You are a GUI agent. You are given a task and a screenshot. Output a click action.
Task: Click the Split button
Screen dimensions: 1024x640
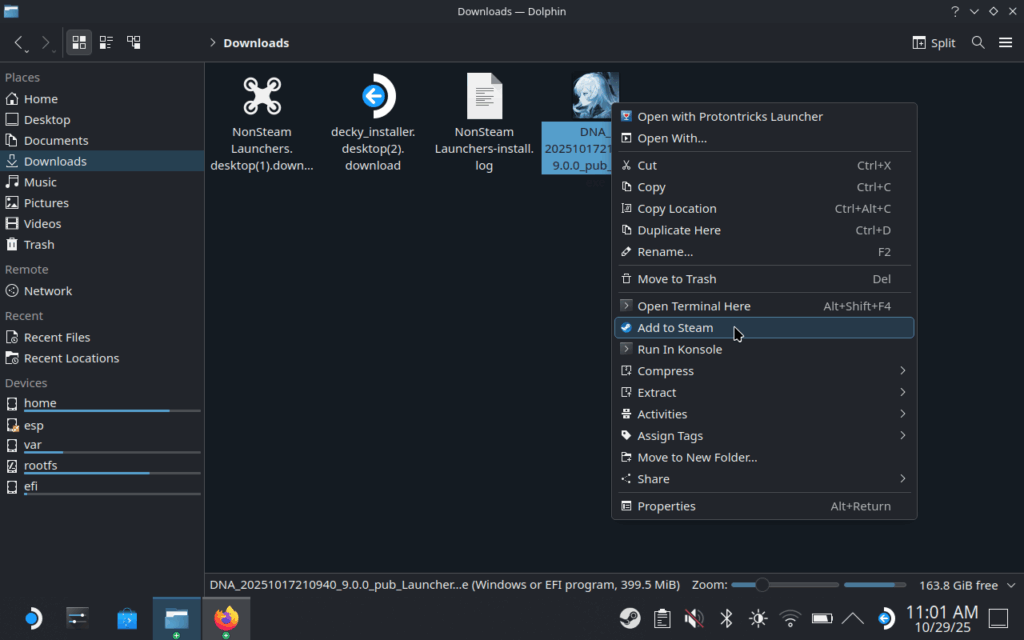[933, 43]
